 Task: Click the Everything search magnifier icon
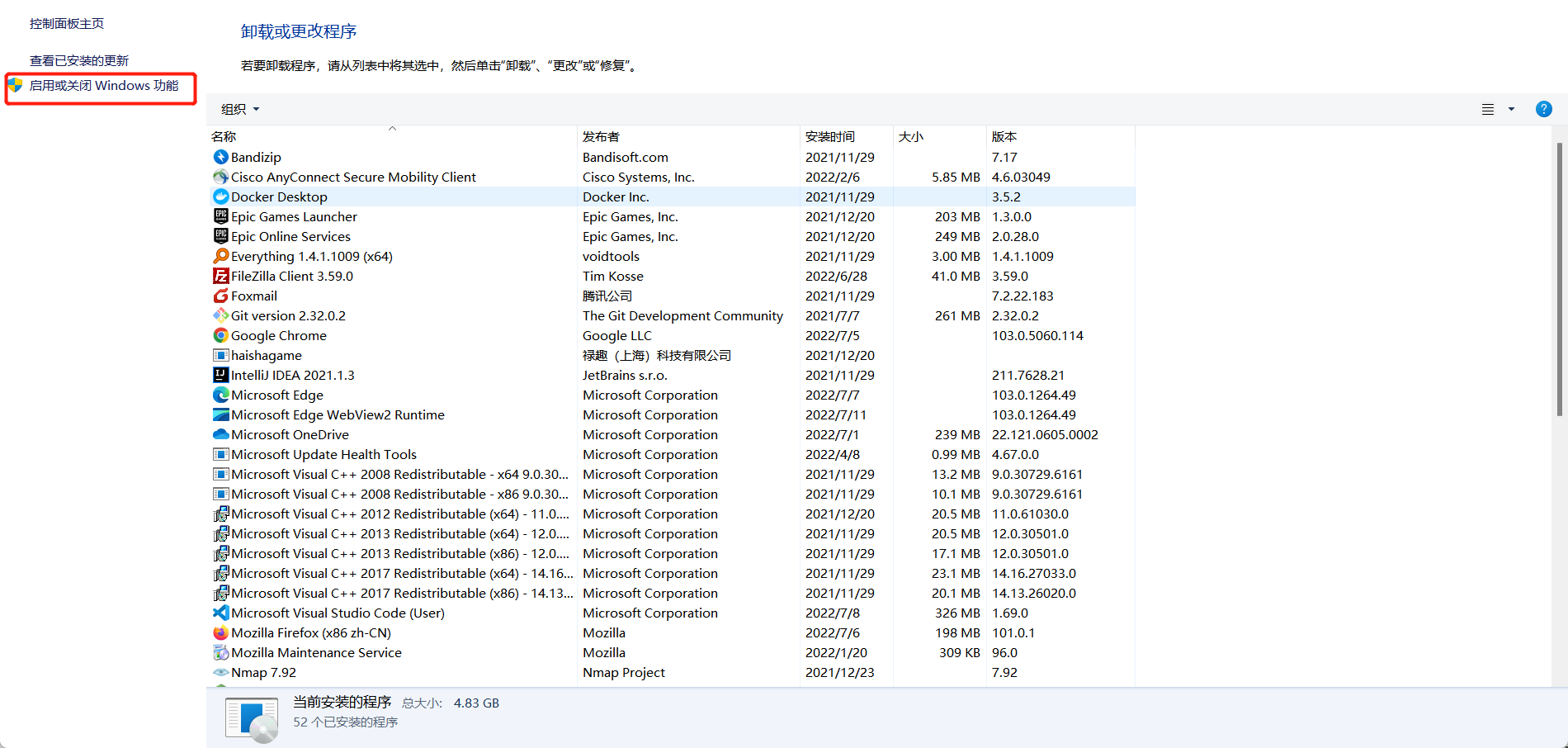(220, 256)
